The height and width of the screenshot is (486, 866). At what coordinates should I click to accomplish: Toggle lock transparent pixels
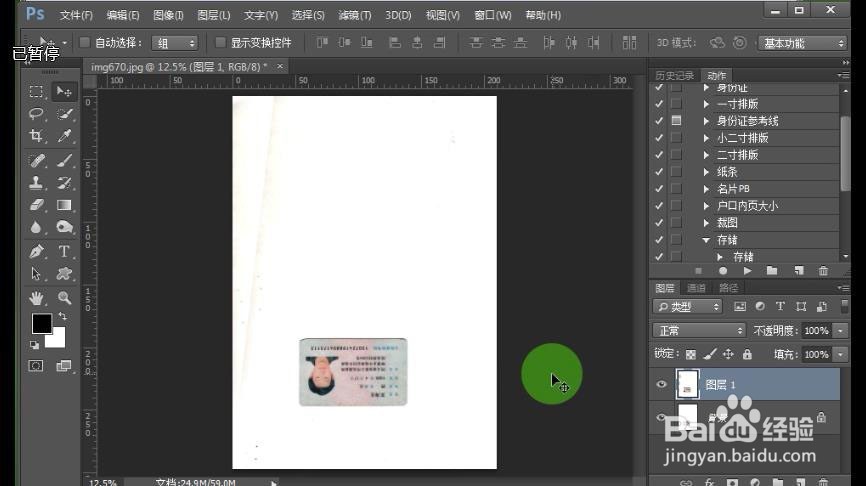[691, 354]
